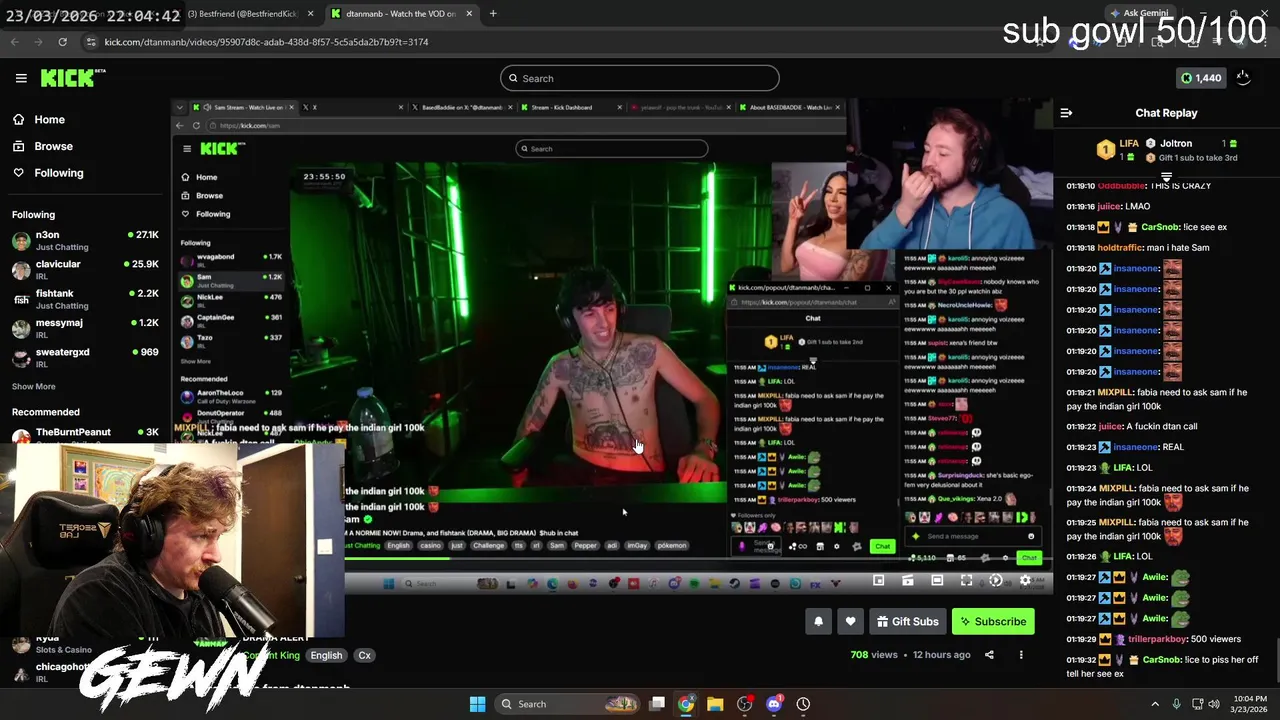Open Clock app from the taskbar
Viewport: 1280px width, 720px height.
pyautogui.click(x=803, y=704)
